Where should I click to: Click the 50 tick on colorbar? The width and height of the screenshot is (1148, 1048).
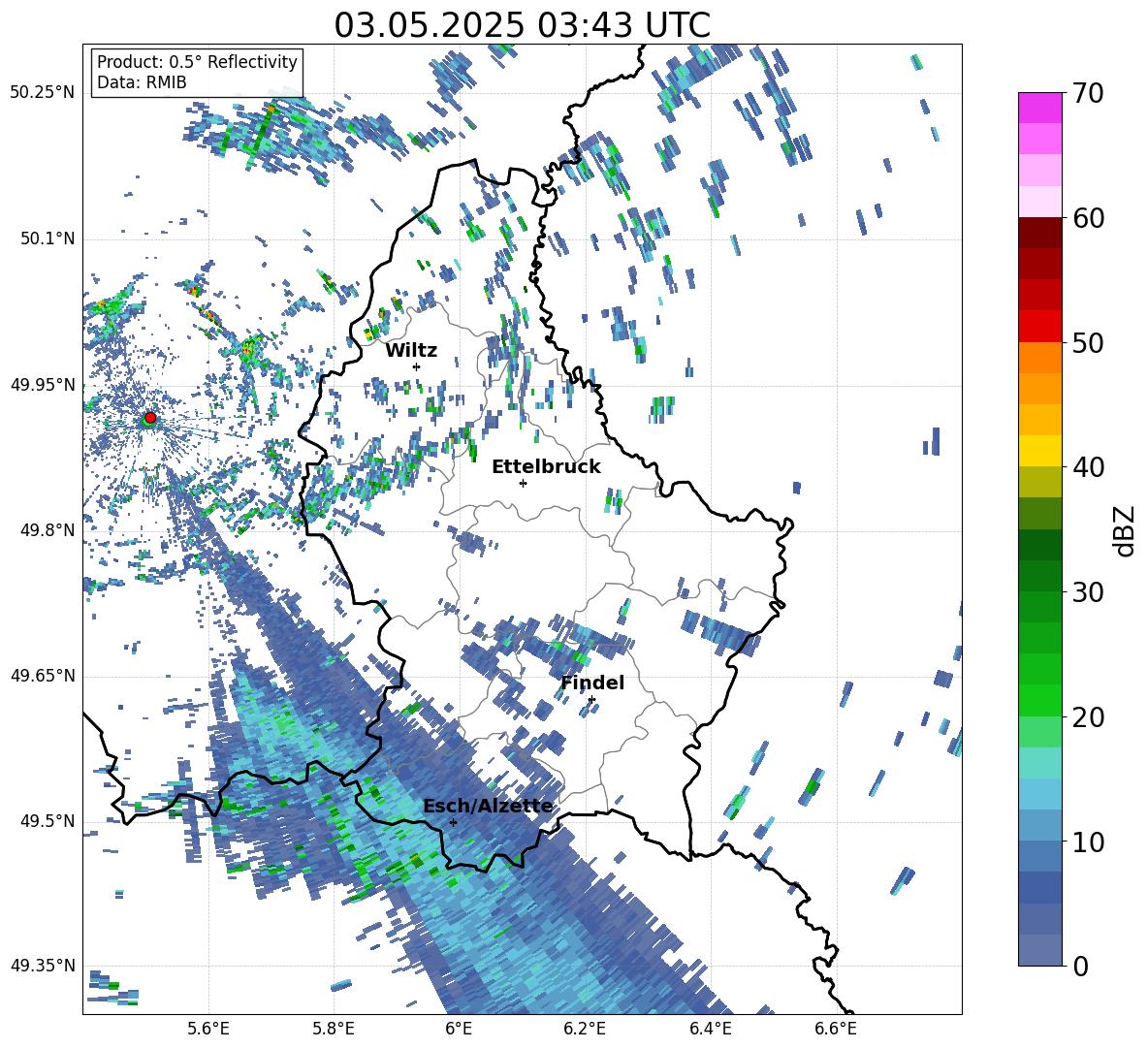(1088, 342)
